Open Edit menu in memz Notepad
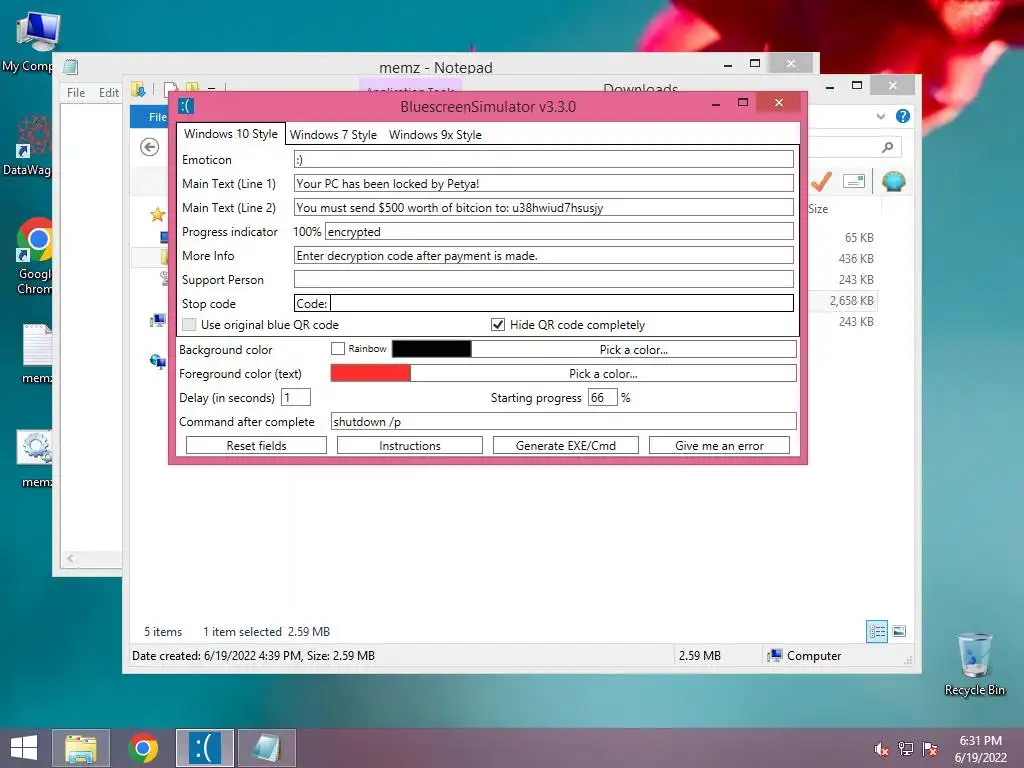The image size is (1024, 768). pos(108,93)
